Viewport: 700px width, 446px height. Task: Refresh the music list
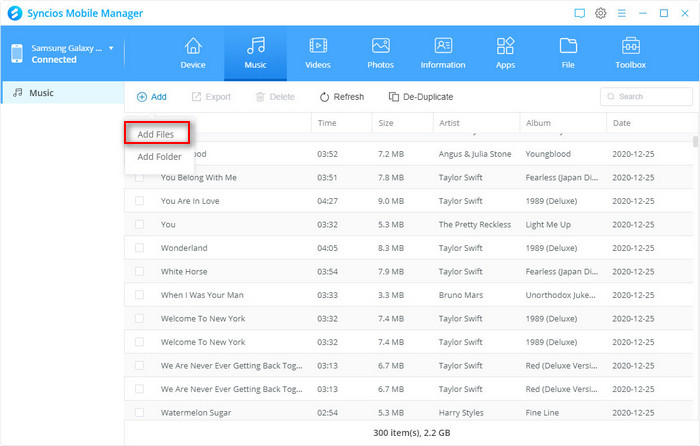(x=342, y=97)
